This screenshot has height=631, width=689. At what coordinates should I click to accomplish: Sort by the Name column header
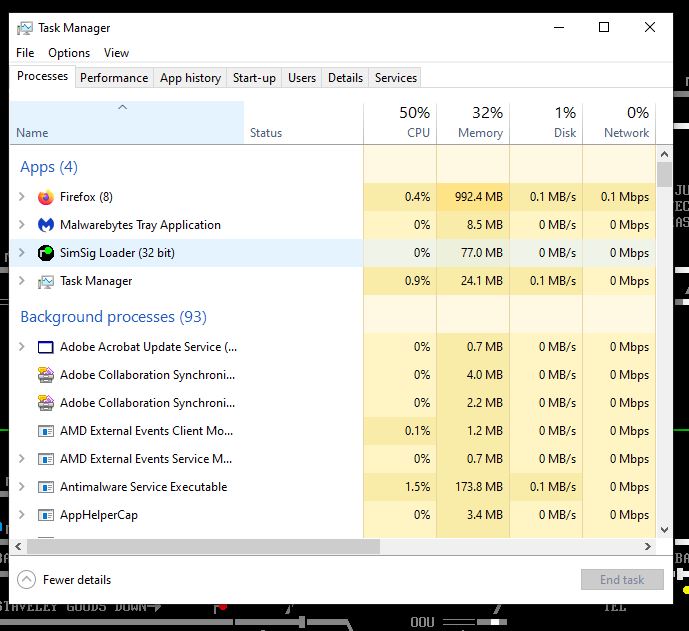[127, 123]
